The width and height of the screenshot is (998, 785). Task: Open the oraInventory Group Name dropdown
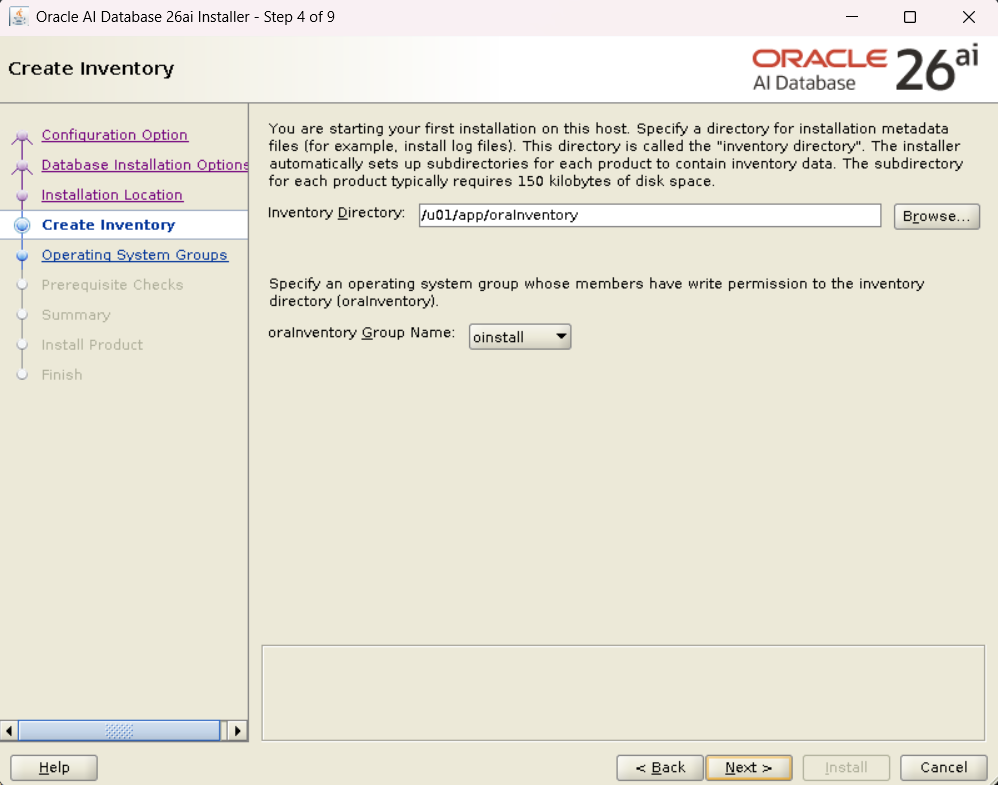click(519, 337)
